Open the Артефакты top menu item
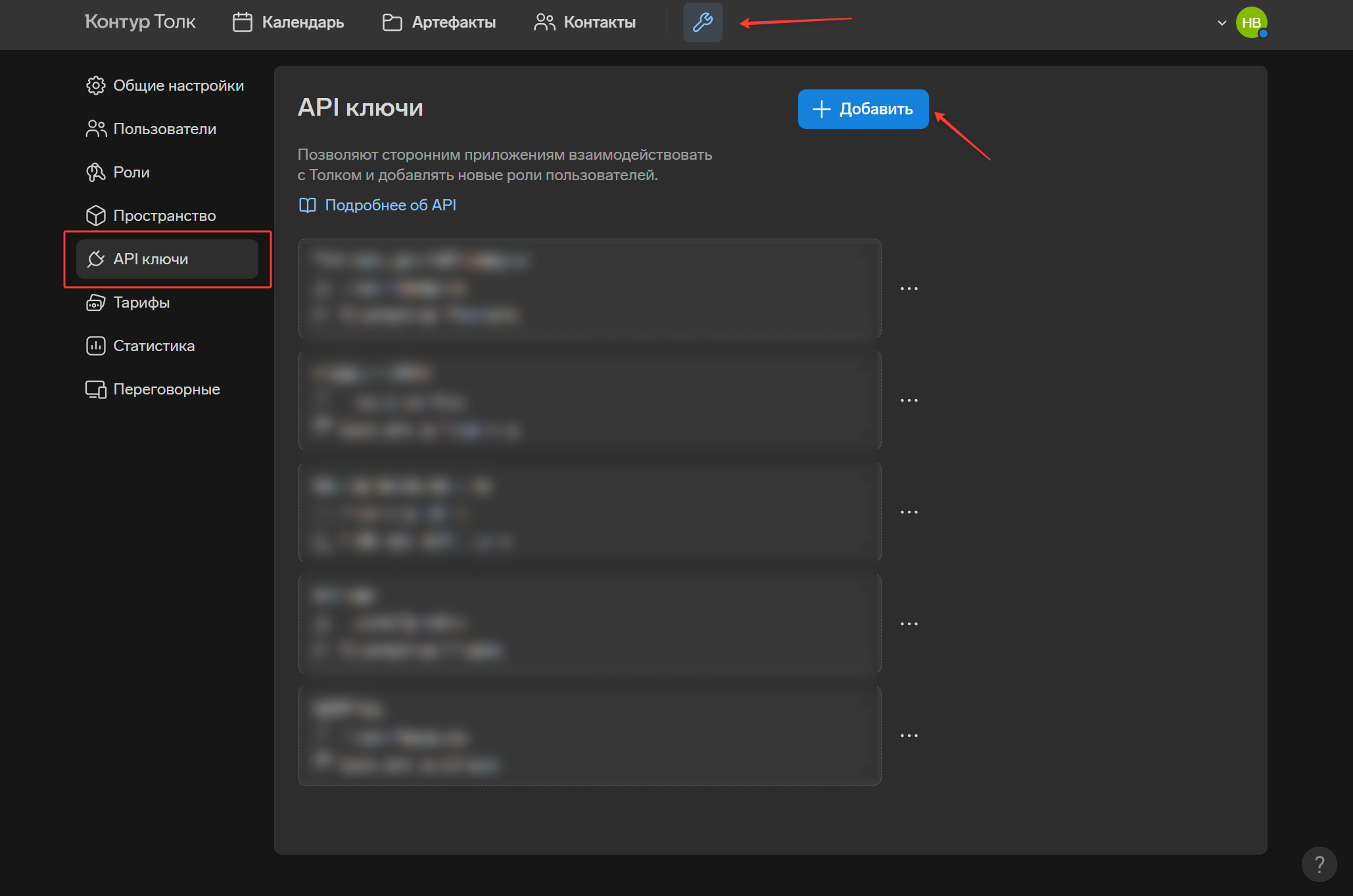This screenshot has width=1353, height=896. 439,22
